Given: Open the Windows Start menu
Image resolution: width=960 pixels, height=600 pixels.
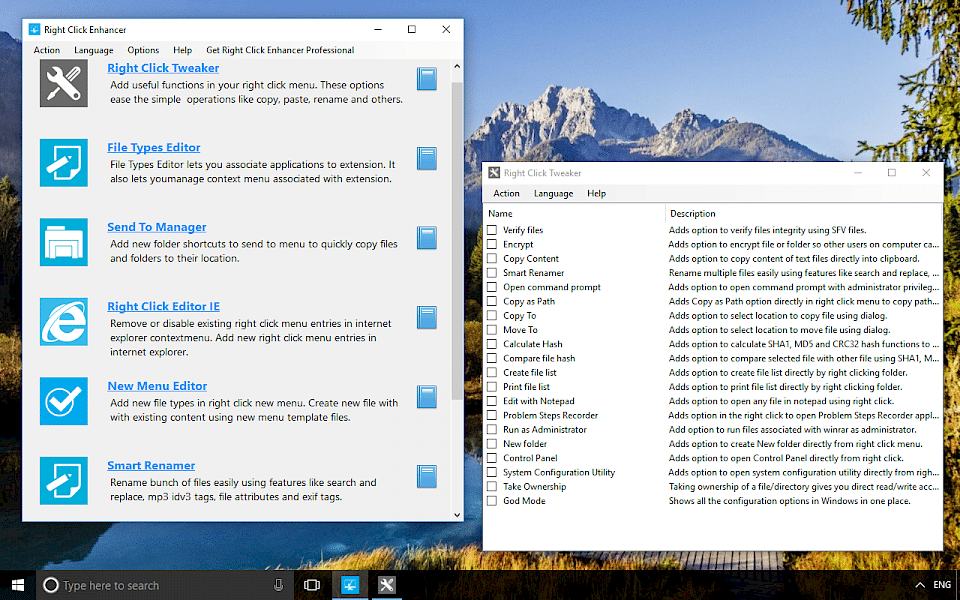Looking at the screenshot, I should coord(18,585).
